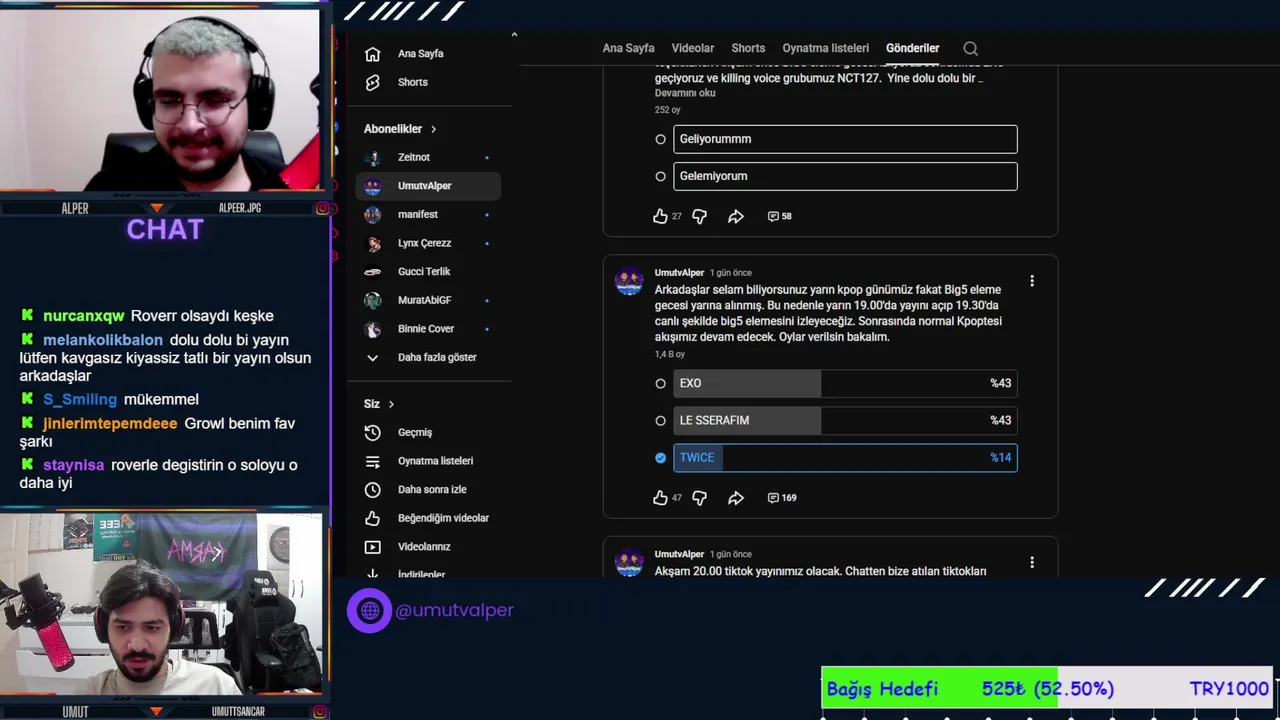Share the EXO/TWICE poll post
1280x720 pixels.
736,497
